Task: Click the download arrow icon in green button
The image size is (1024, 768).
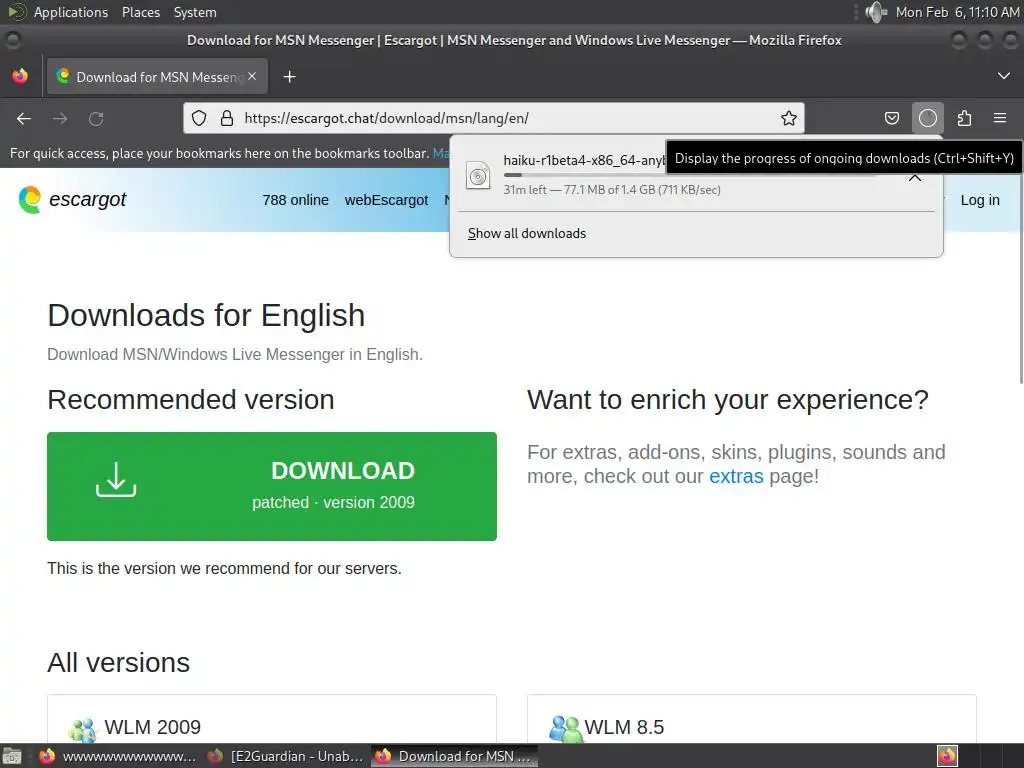Action: click(116, 480)
